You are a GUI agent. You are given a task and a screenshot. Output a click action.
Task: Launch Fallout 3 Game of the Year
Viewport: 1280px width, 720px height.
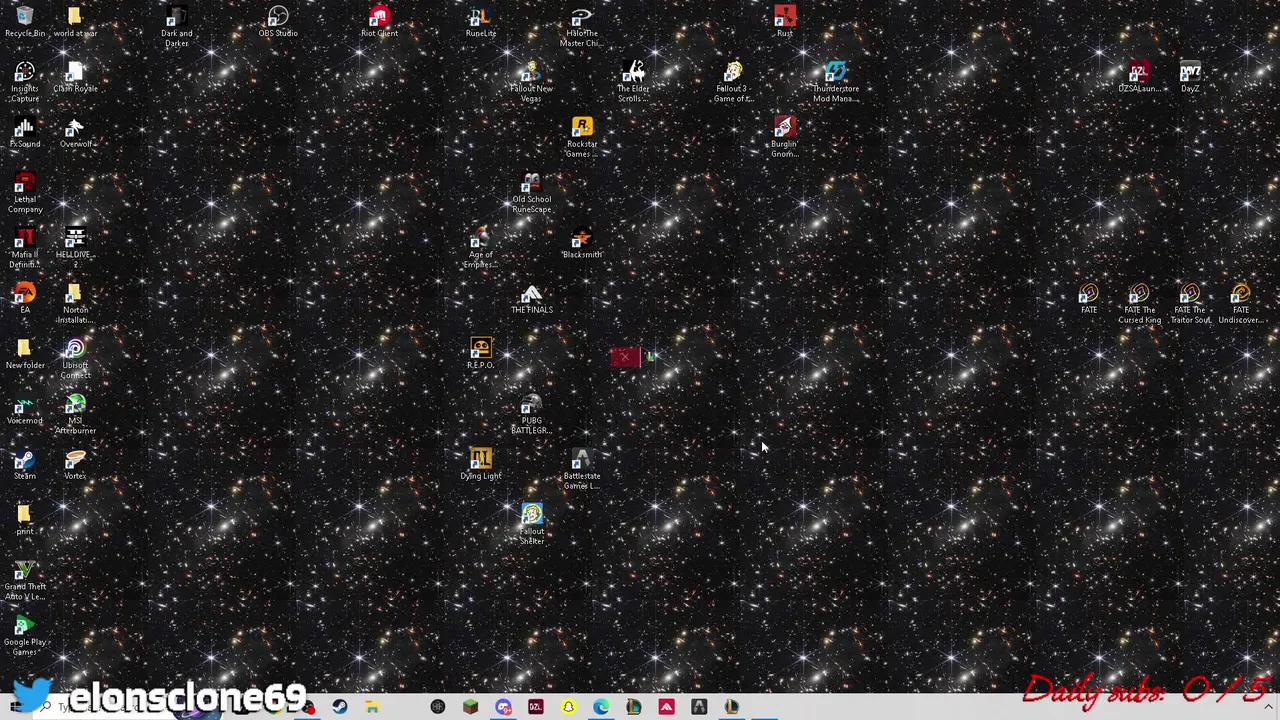733,81
